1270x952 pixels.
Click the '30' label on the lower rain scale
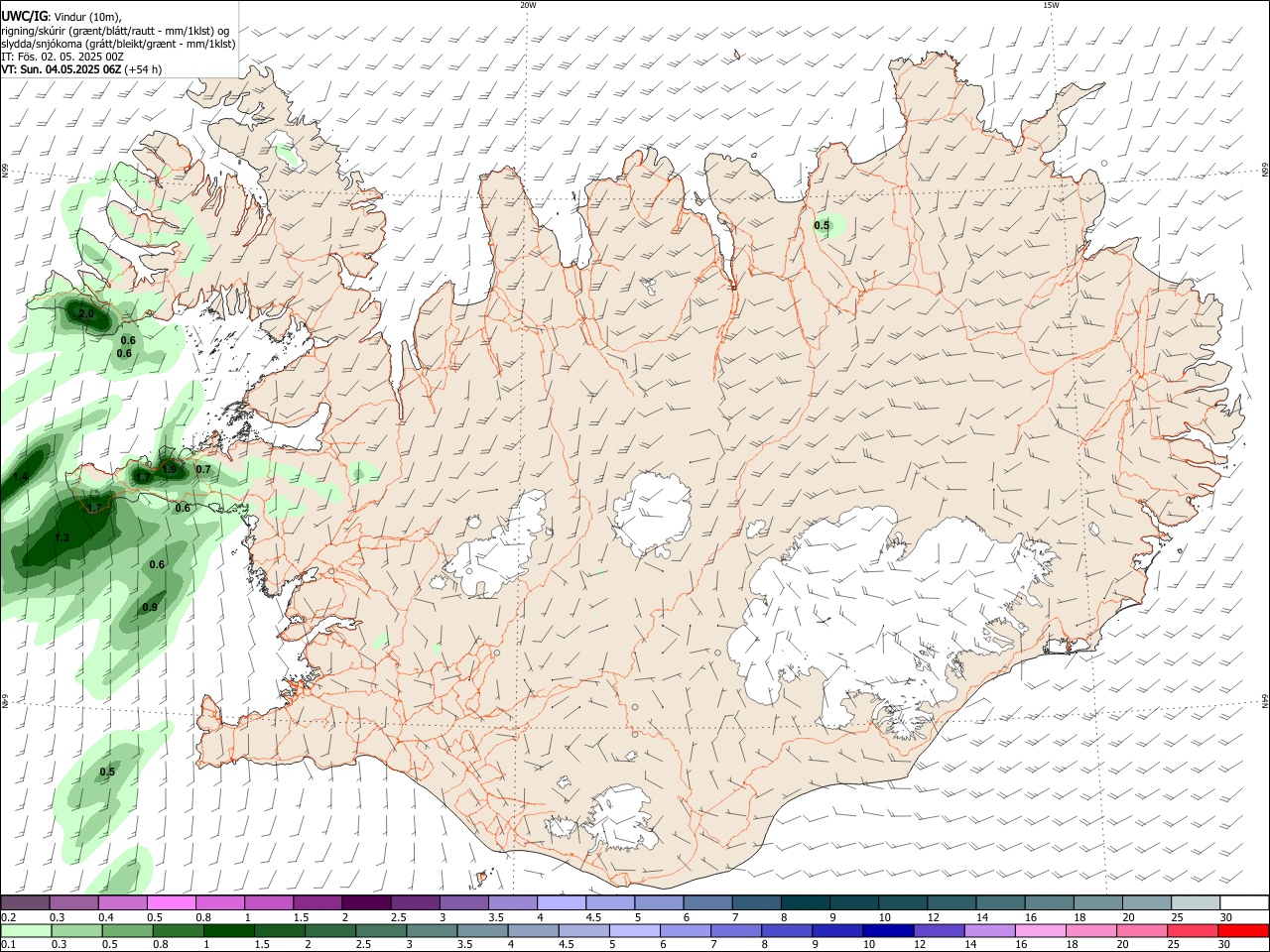[x=1223, y=945]
